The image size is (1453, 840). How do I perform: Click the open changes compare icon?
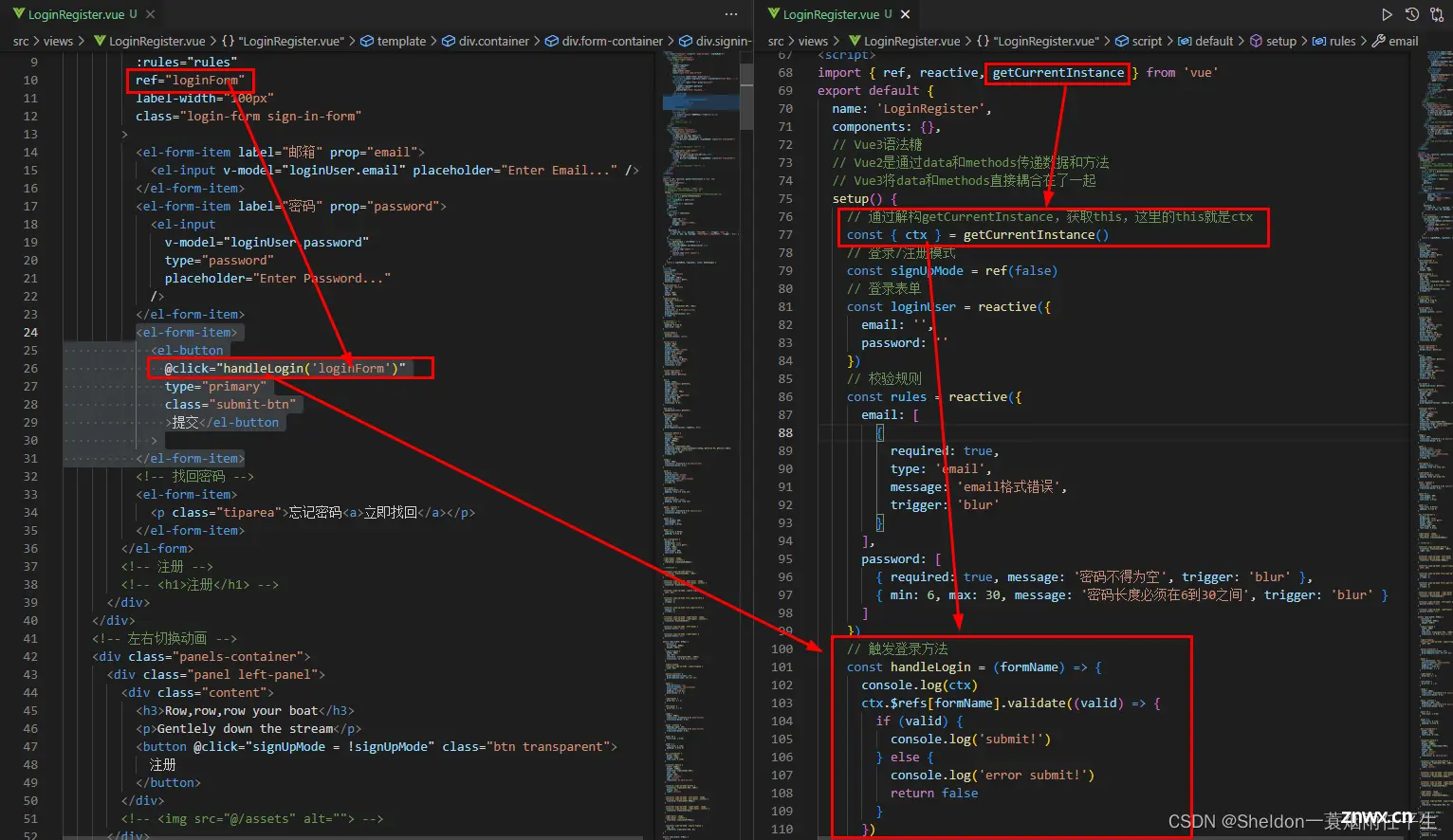click(1437, 14)
